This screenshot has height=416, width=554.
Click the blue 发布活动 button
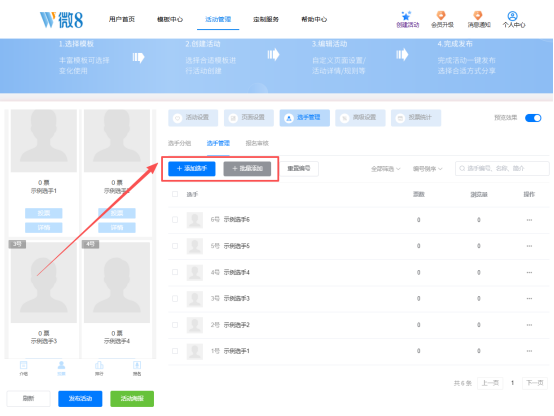point(80,399)
